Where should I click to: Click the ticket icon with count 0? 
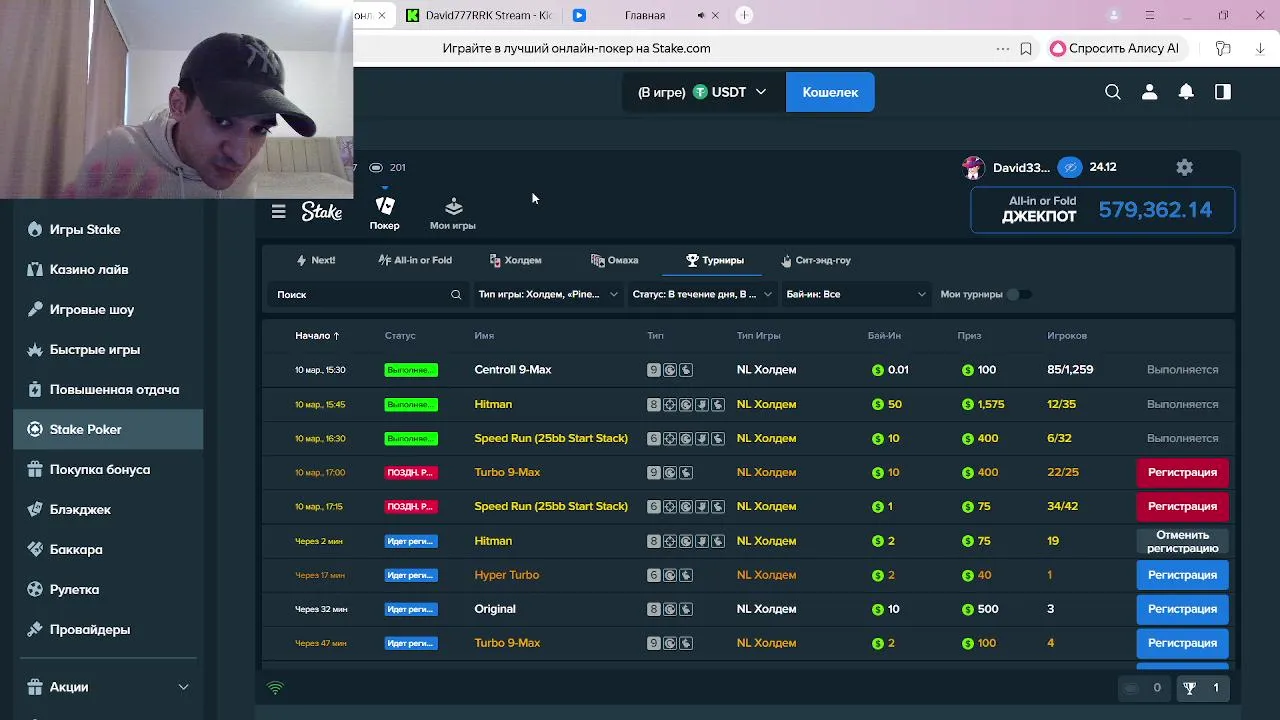[x=1131, y=688]
